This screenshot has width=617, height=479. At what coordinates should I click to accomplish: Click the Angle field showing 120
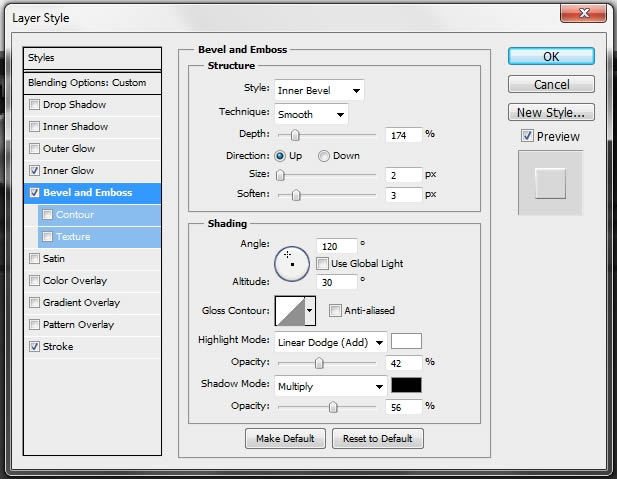point(337,246)
